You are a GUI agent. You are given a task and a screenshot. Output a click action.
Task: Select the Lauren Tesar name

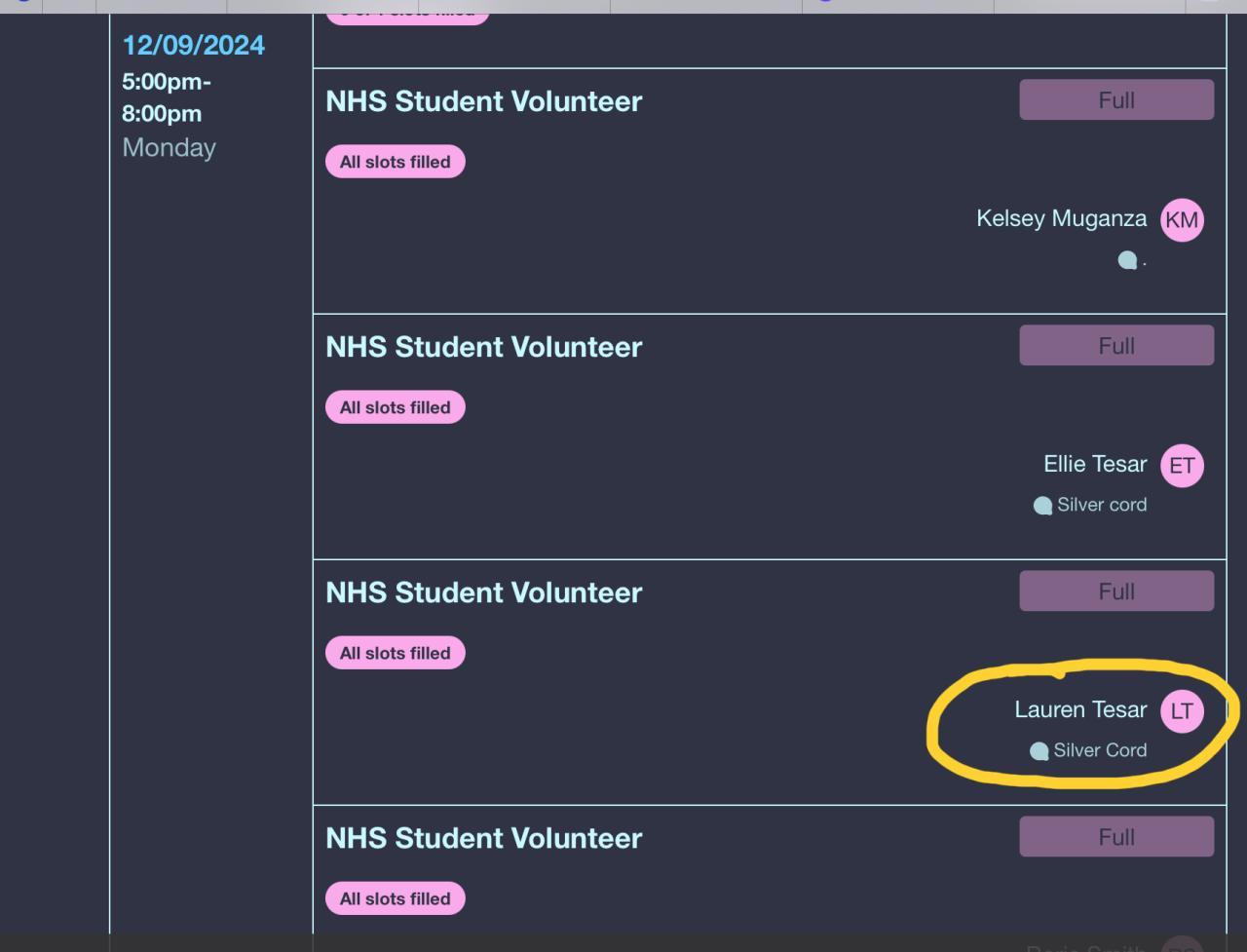[1080, 709]
